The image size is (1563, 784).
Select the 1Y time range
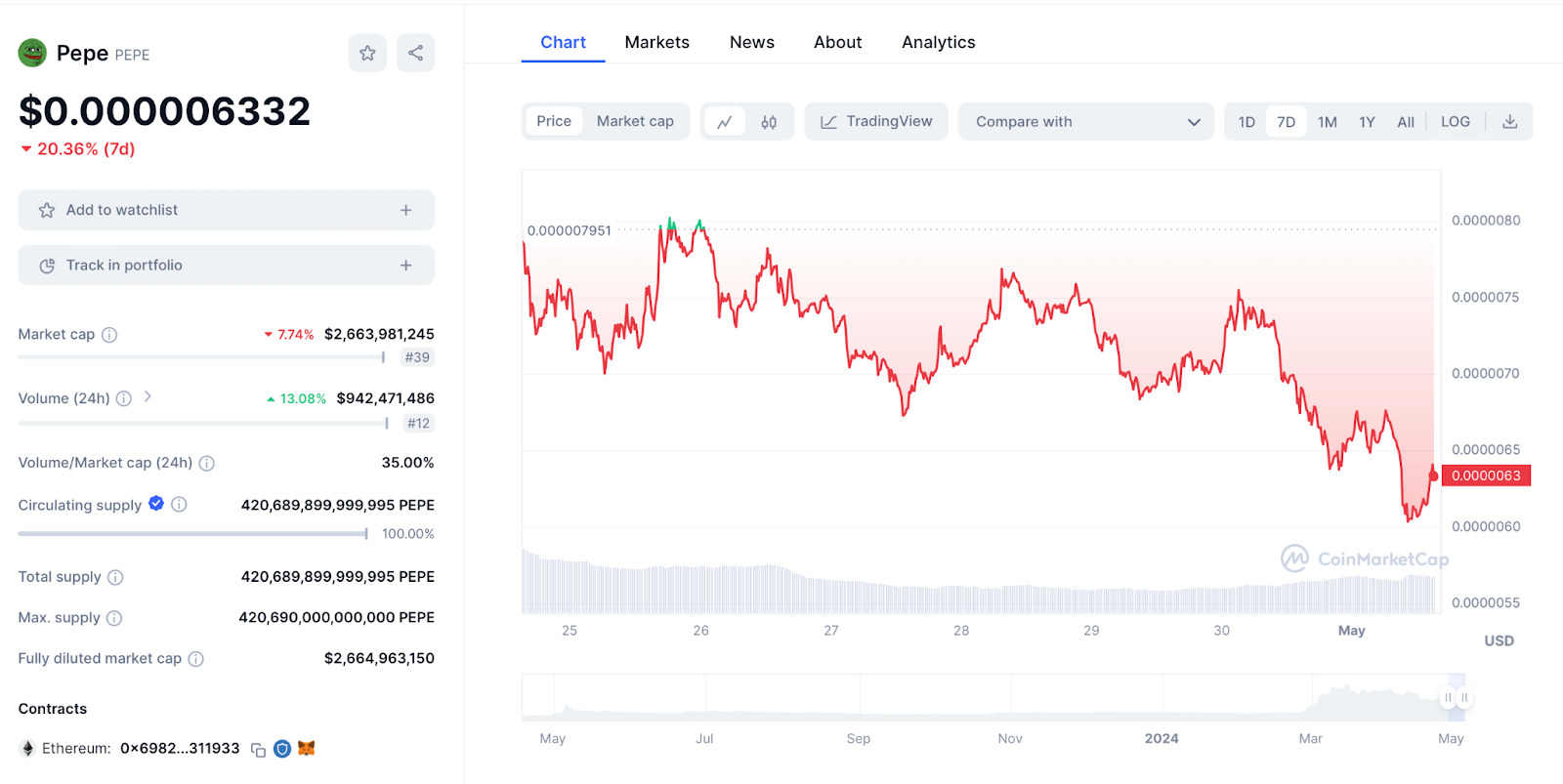[1367, 122]
